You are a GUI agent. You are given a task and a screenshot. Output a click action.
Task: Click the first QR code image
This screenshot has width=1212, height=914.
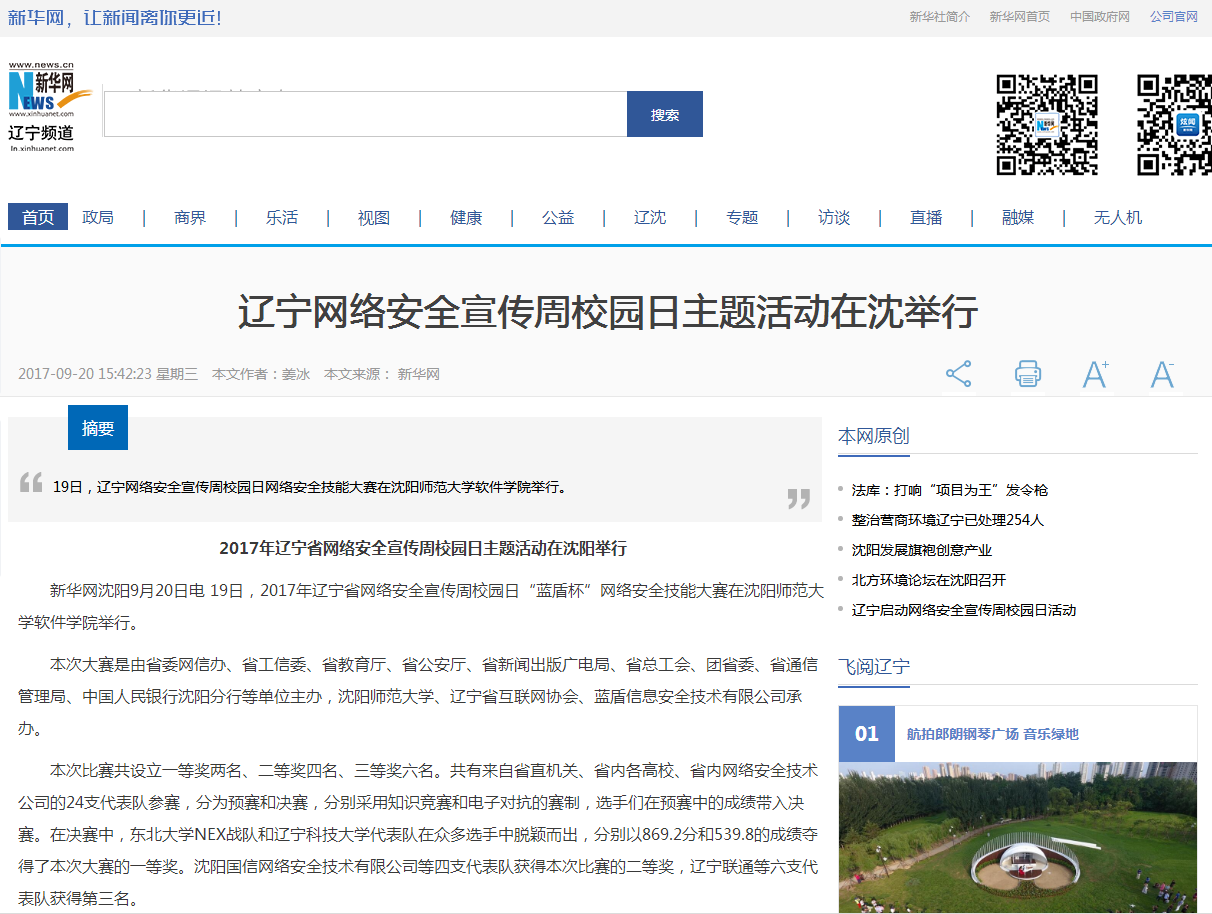point(1047,125)
